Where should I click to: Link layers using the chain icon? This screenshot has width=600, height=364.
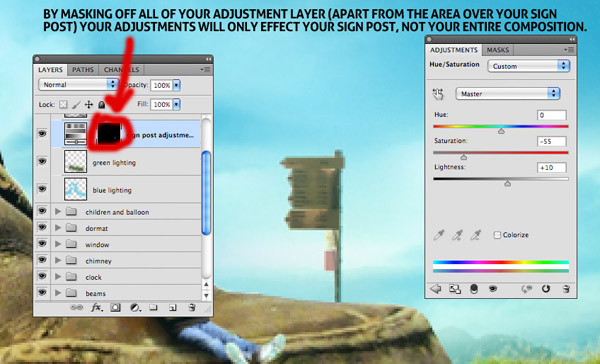pyautogui.click(x=77, y=307)
